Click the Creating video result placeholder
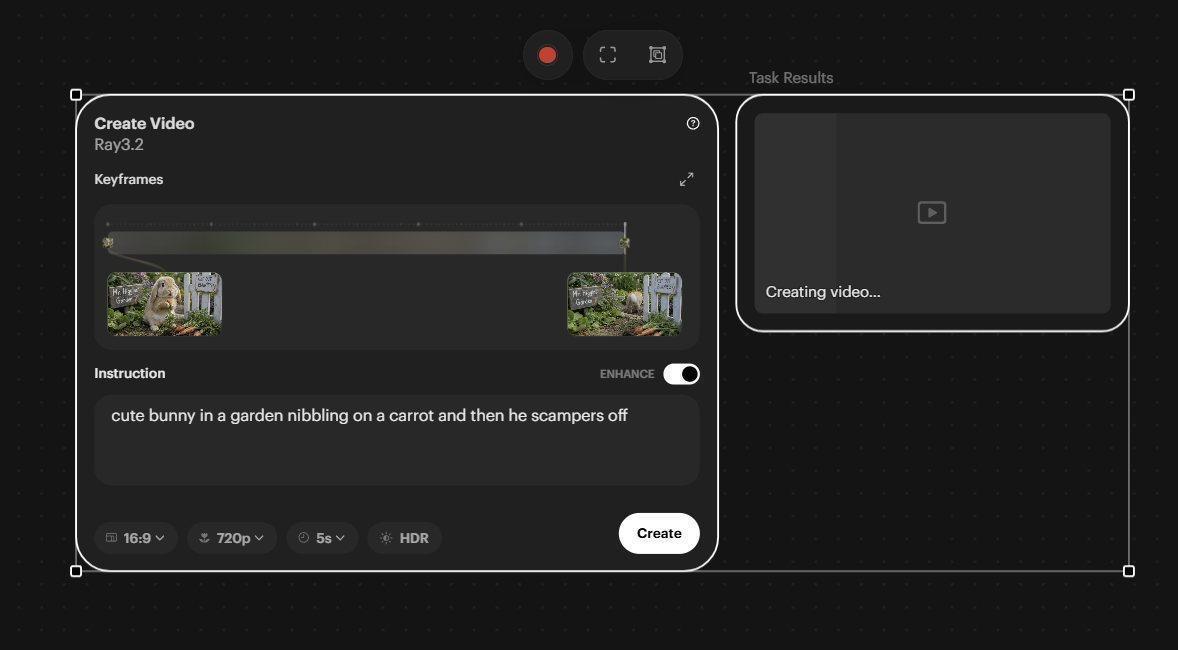 (932, 213)
